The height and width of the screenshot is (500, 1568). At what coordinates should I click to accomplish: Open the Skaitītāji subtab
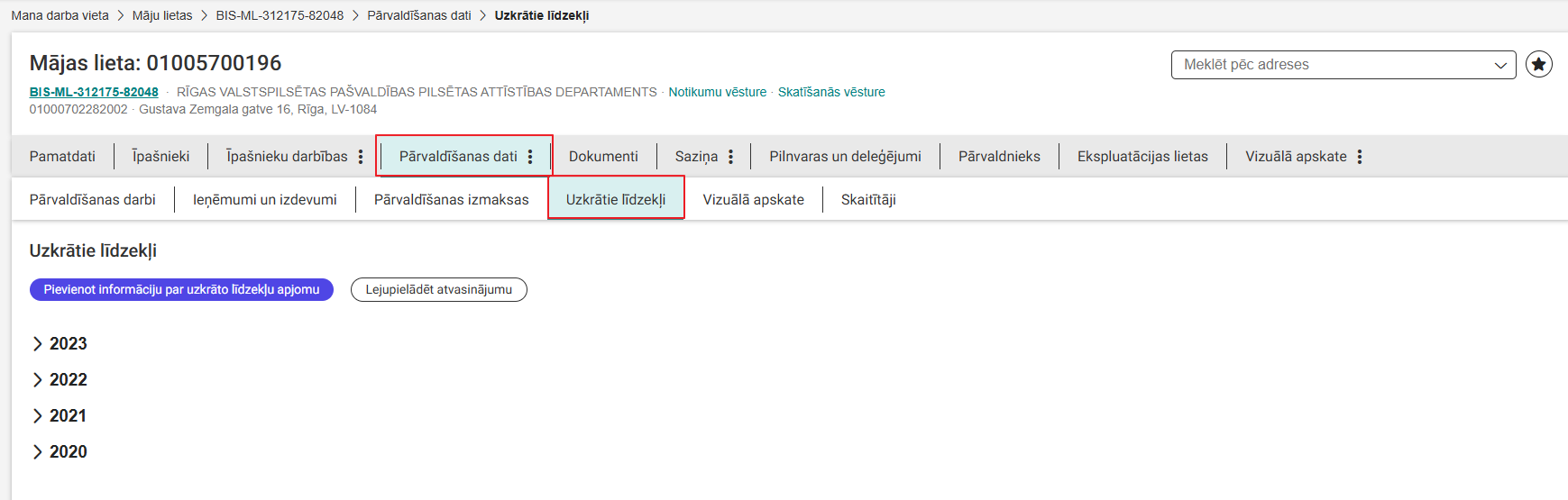point(868,200)
